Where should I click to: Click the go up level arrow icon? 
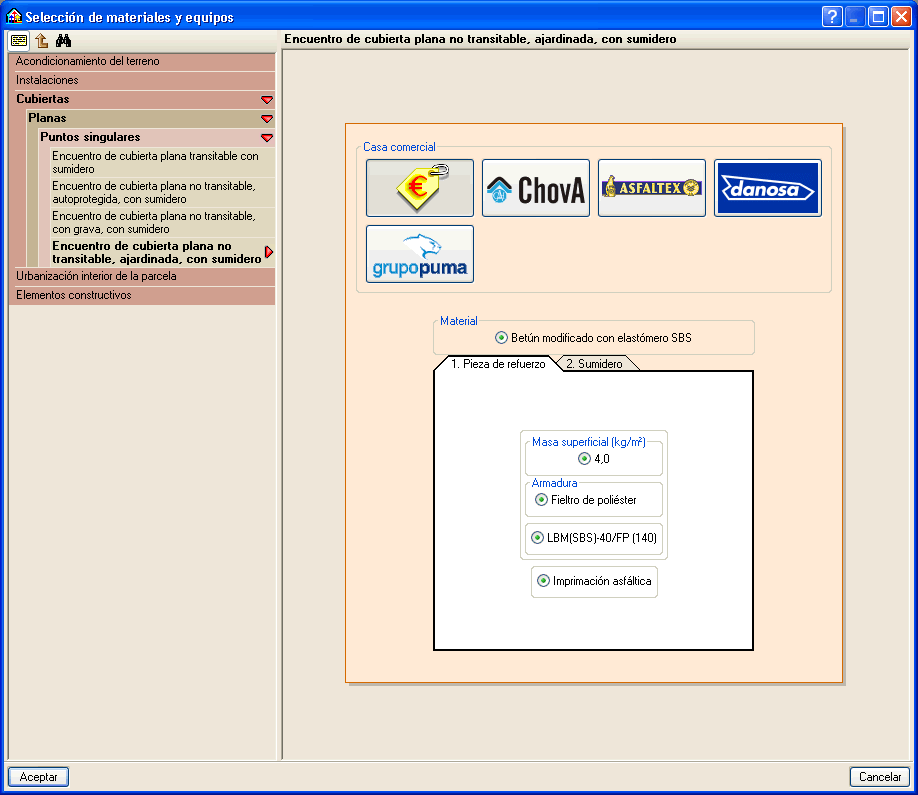coord(42,40)
